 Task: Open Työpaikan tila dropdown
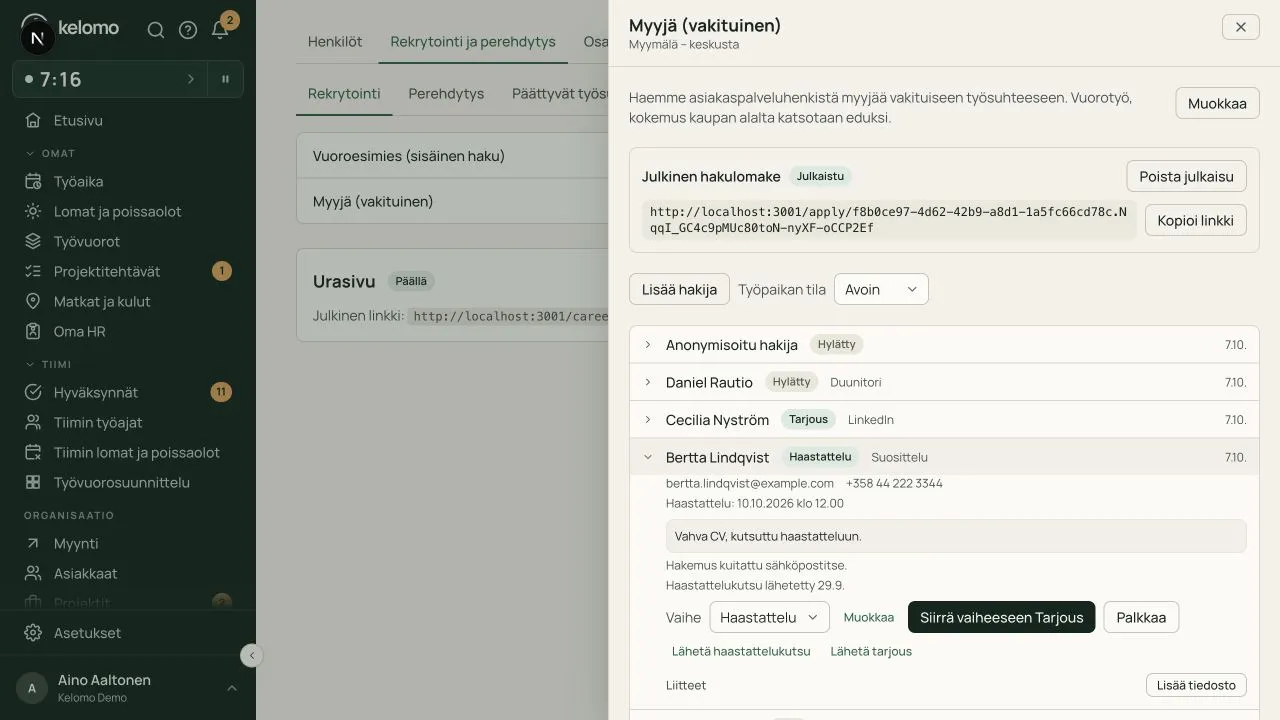tap(881, 289)
